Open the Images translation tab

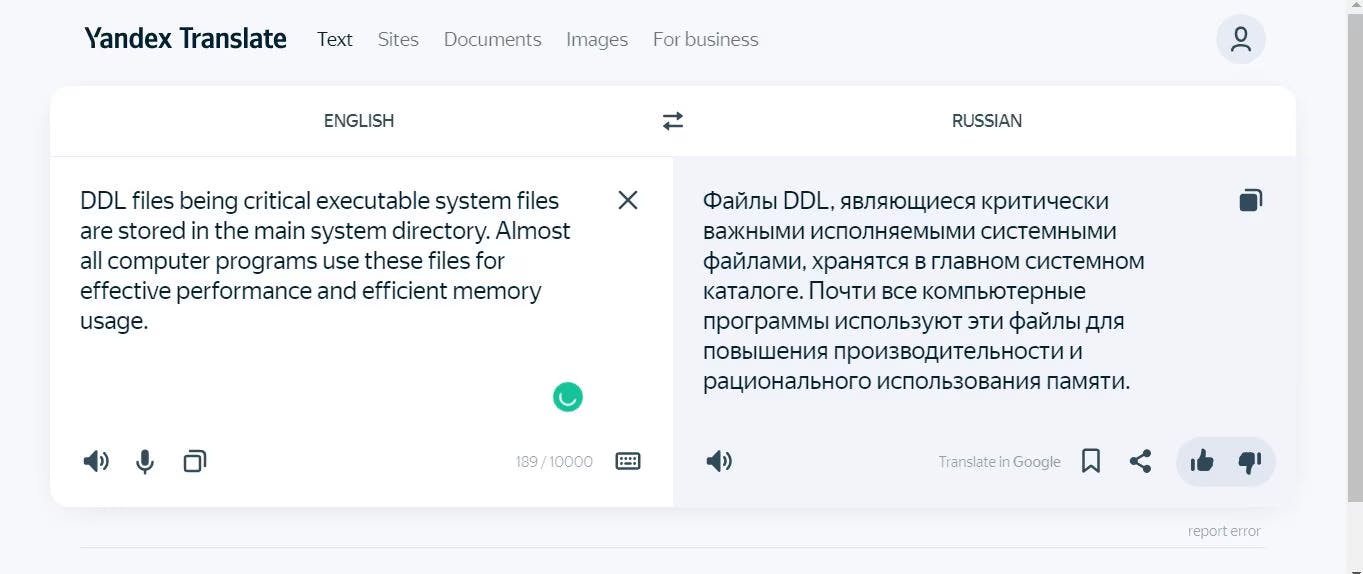coord(597,39)
